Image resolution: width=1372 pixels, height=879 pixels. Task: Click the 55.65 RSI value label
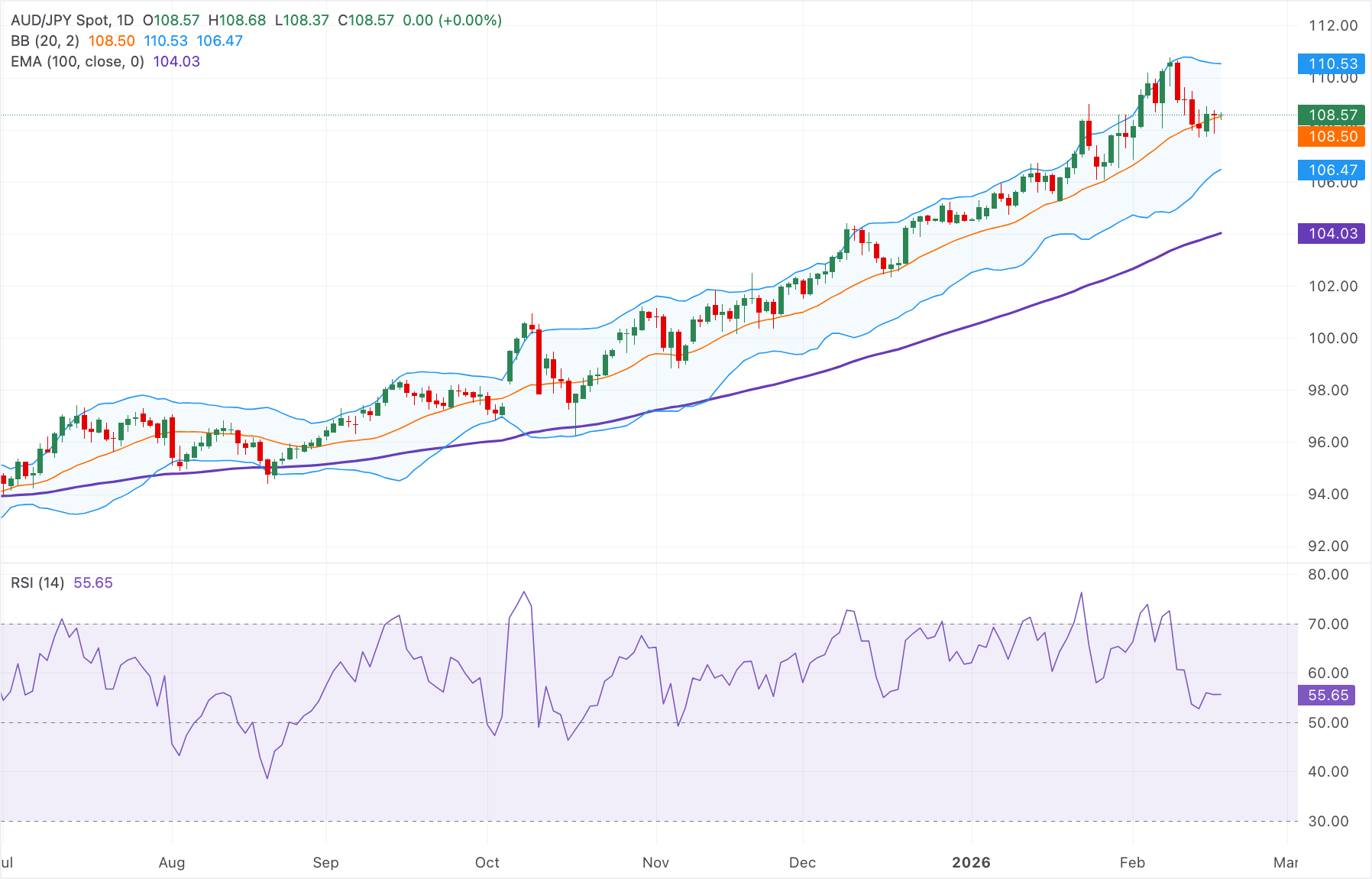pos(1328,696)
